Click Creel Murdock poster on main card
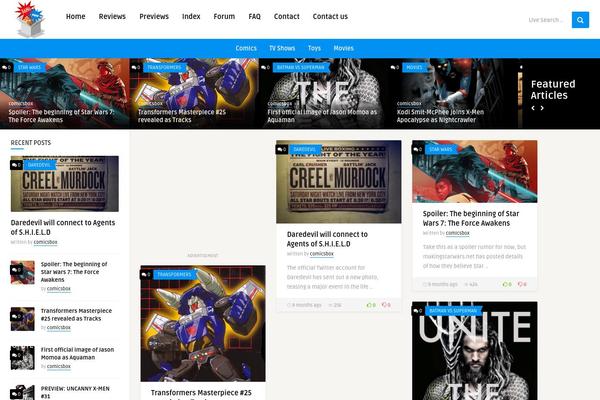The height and width of the screenshot is (400, 600). [339, 182]
